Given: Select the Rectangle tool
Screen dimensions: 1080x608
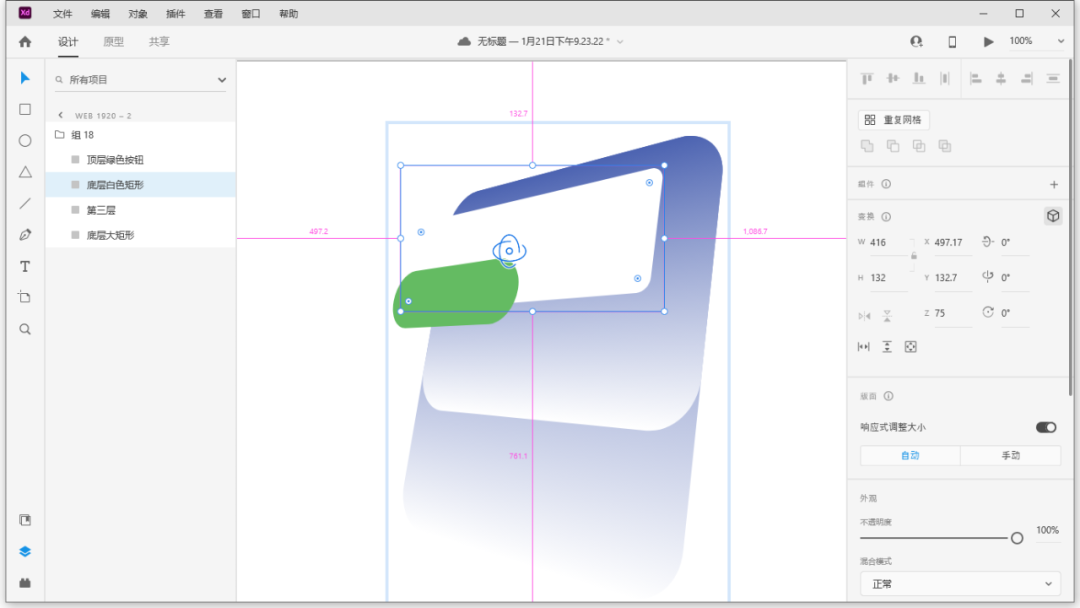Looking at the screenshot, I should (x=25, y=110).
